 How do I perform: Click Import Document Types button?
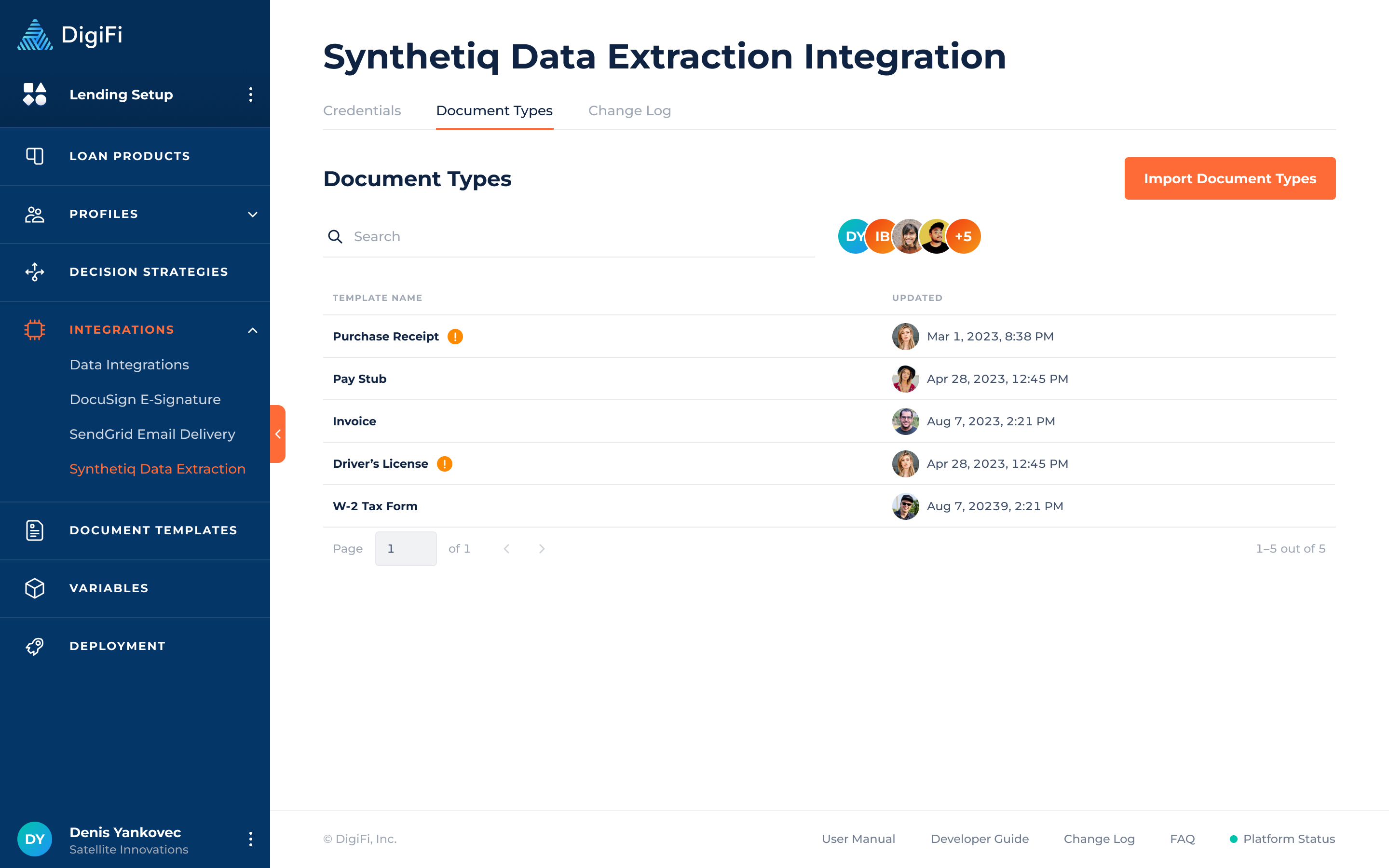click(x=1229, y=178)
